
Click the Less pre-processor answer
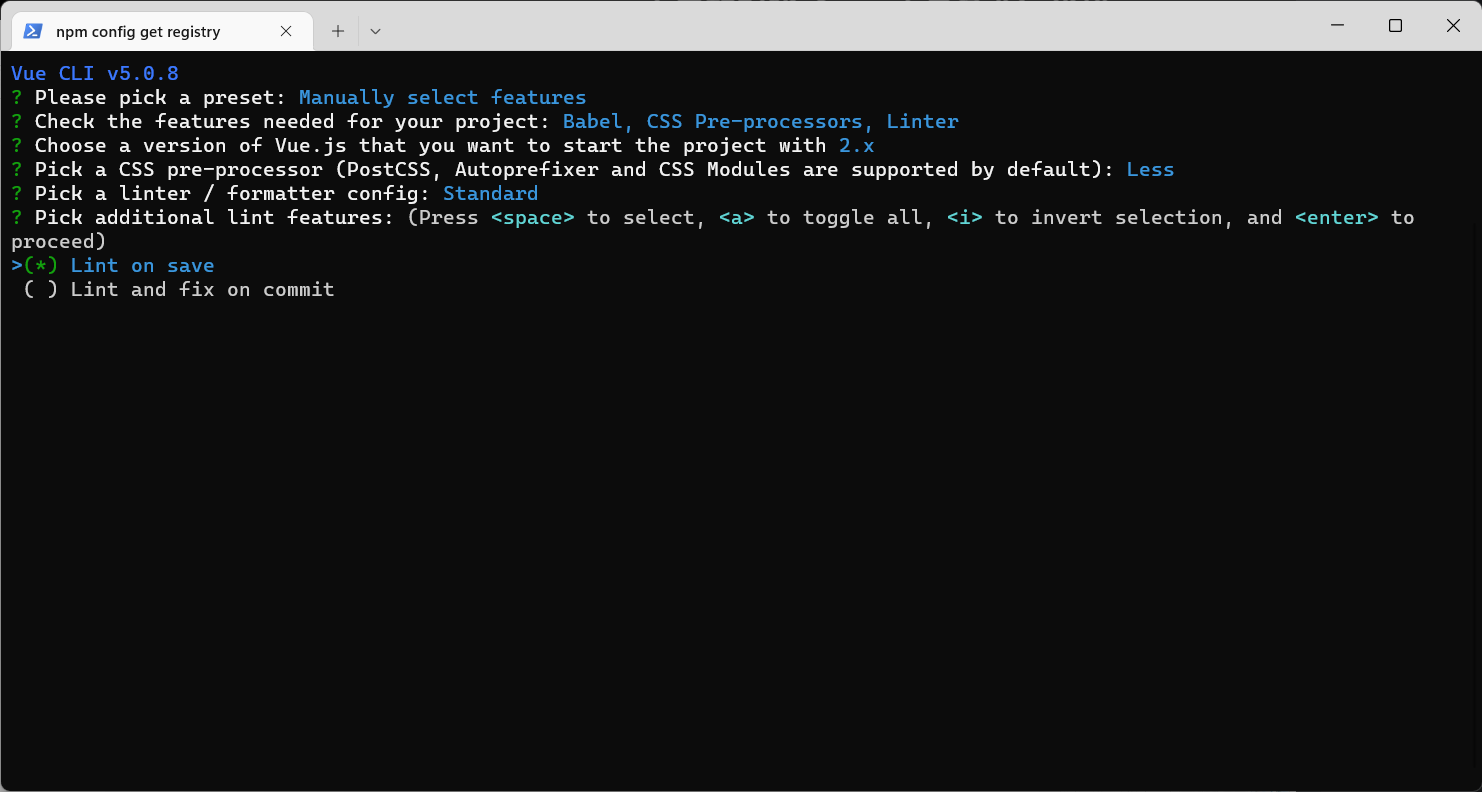pyautogui.click(x=1150, y=169)
